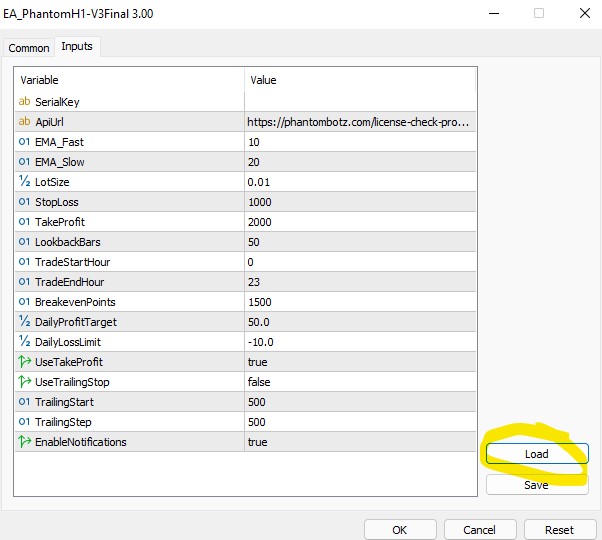Select the UseTrailingStop variable name
Screen dimensions: 602x540
click(72, 382)
